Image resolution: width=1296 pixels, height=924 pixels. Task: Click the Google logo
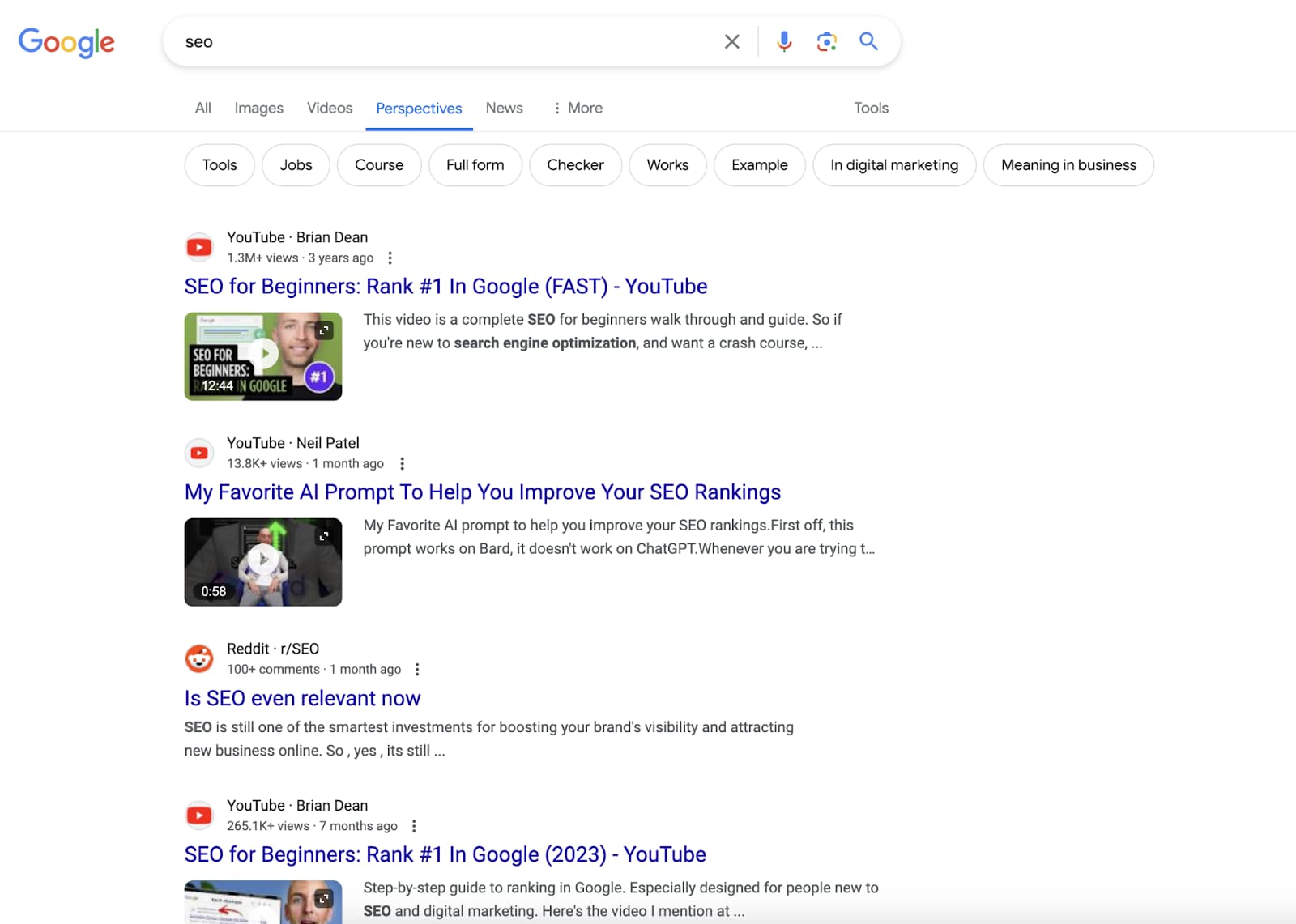click(x=66, y=42)
